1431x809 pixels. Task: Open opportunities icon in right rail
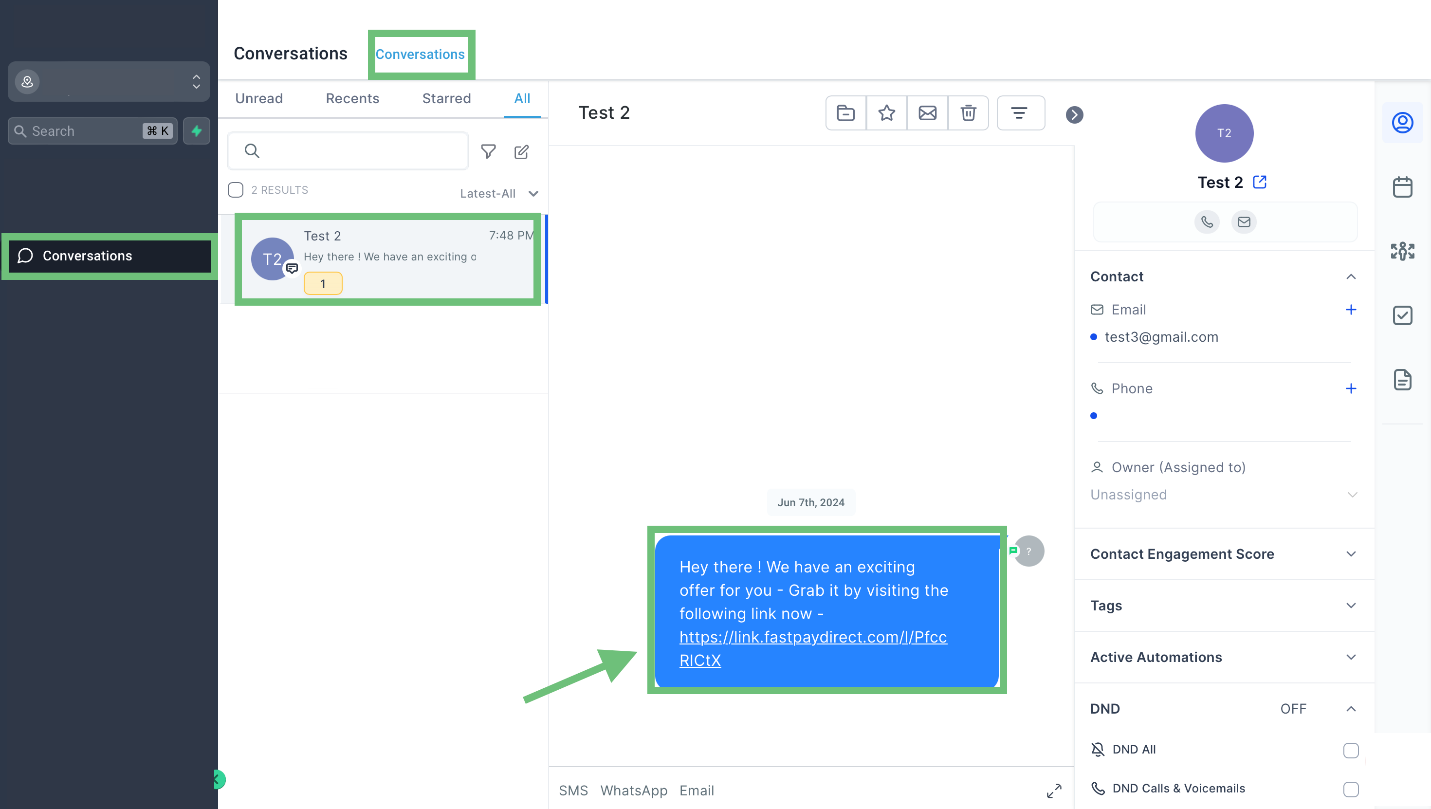coord(1403,251)
